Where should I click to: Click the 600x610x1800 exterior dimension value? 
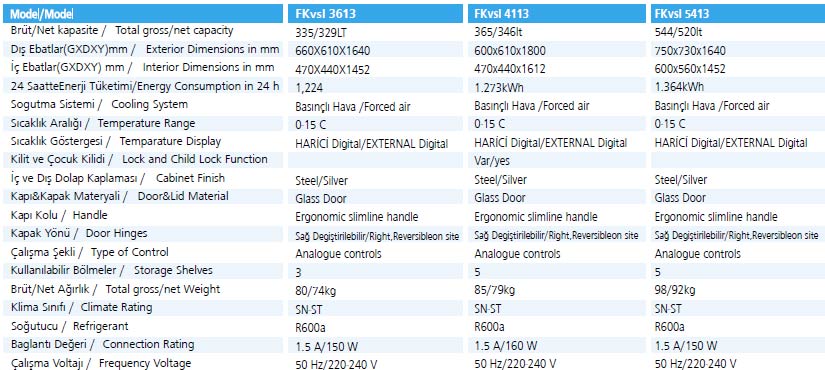(x=510, y=51)
